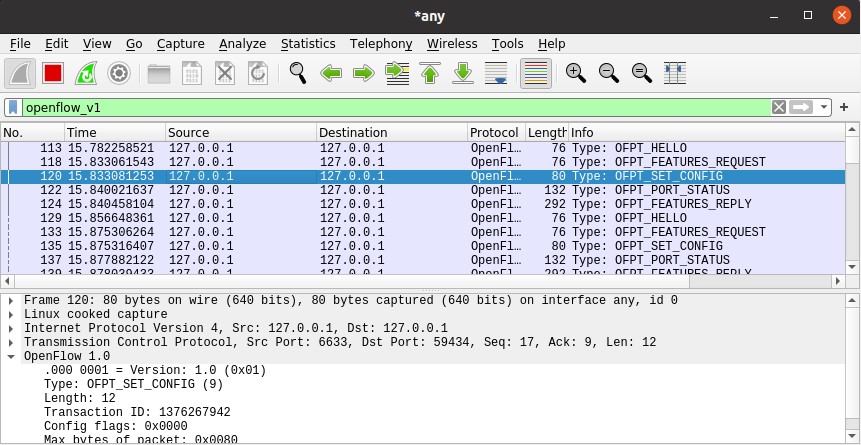This screenshot has height=445, width=861.
Task: Open the View menu
Action: [x=97, y=44]
